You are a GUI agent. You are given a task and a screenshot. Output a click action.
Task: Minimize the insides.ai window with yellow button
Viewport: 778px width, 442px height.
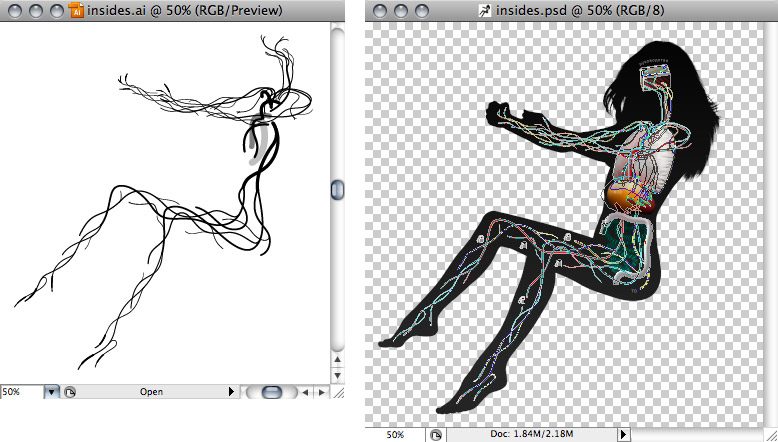pyautogui.click(x=32, y=12)
